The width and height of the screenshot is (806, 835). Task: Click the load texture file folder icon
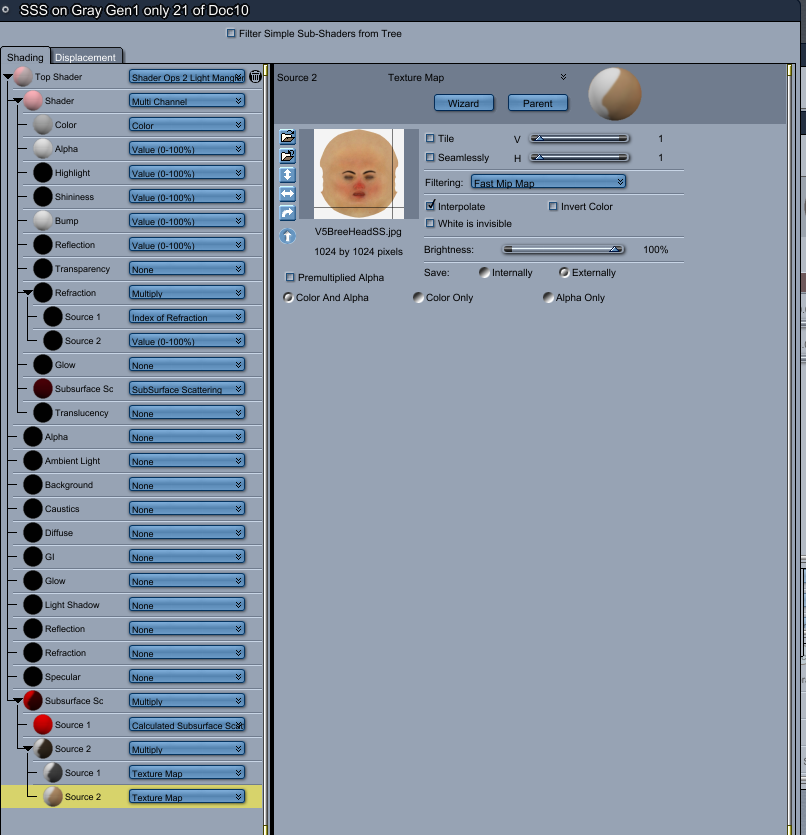pos(287,137)
